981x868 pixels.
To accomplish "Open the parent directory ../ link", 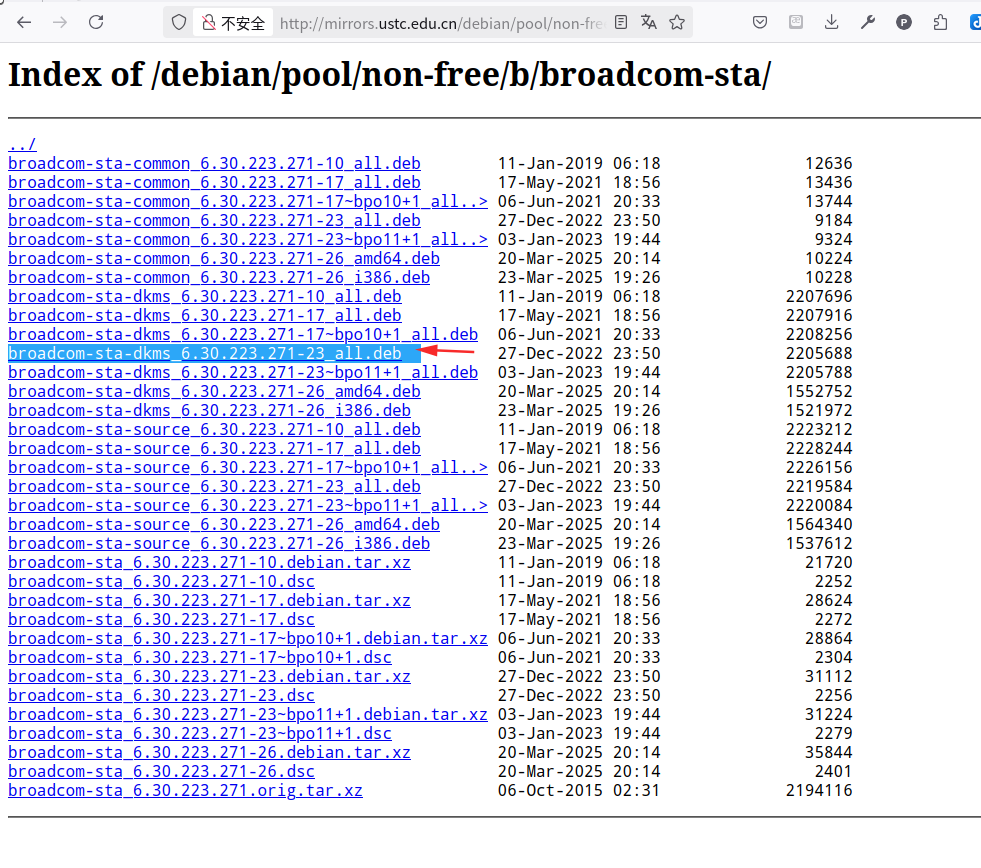I will click(x=22, y=145).
